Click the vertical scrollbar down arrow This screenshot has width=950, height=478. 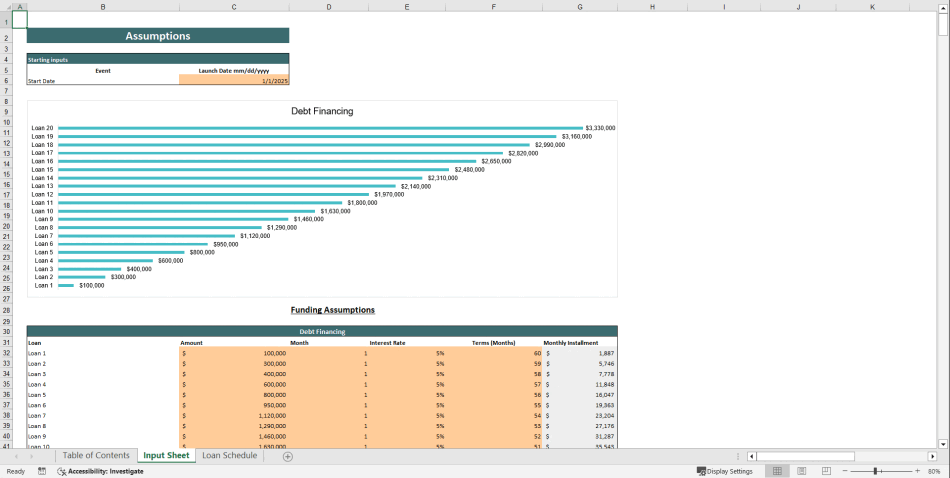[x=943, y=442]
